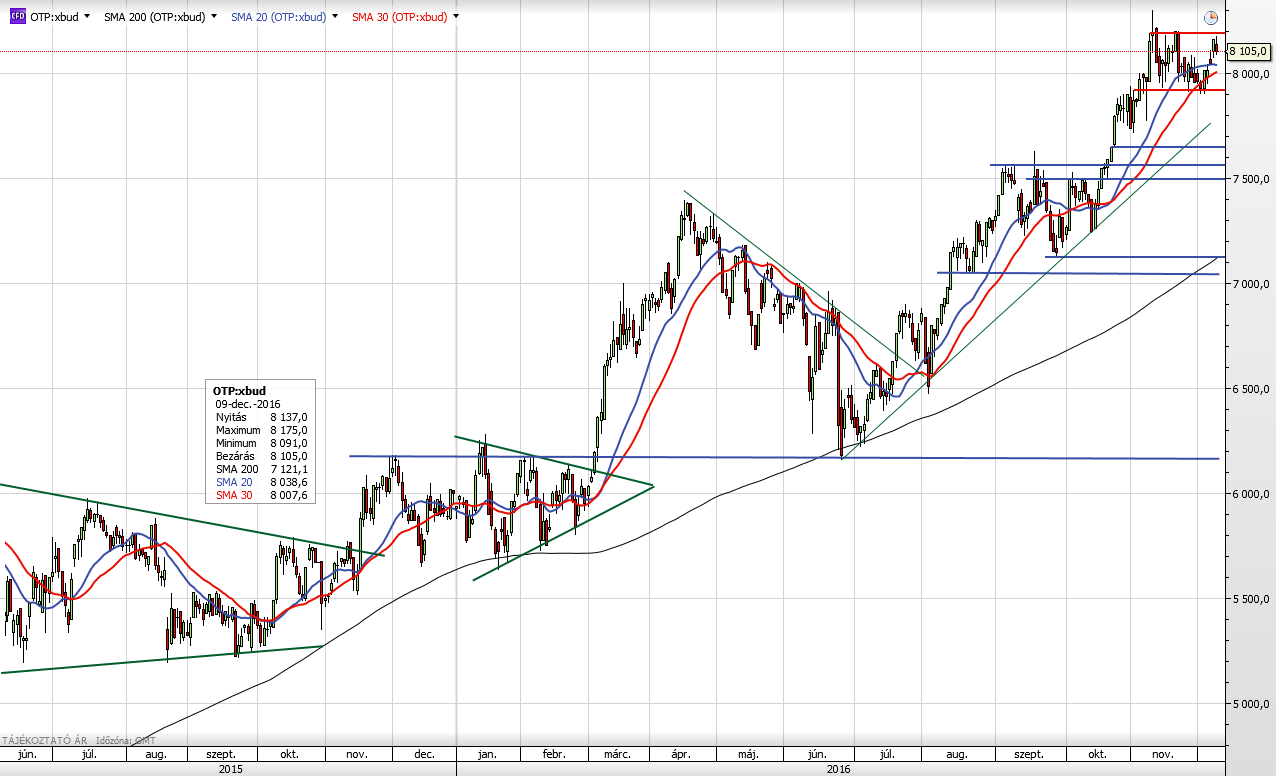Select the Bezárás 8 105,0 row
The image size is (1276, 776).
pos(261,456)
